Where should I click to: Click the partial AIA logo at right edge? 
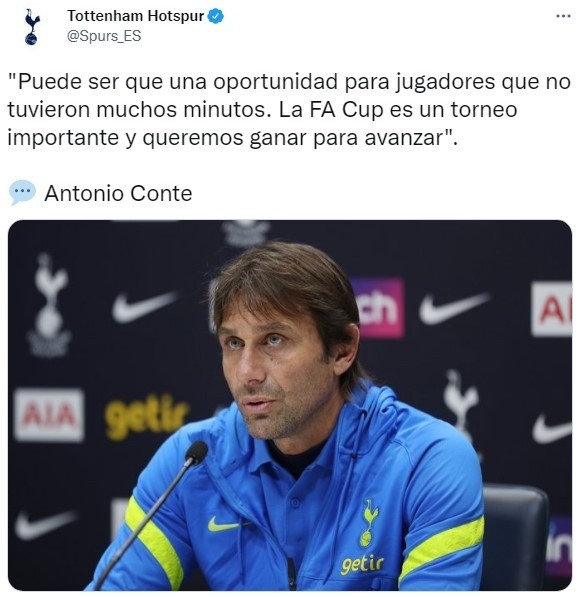pos(552,309)
